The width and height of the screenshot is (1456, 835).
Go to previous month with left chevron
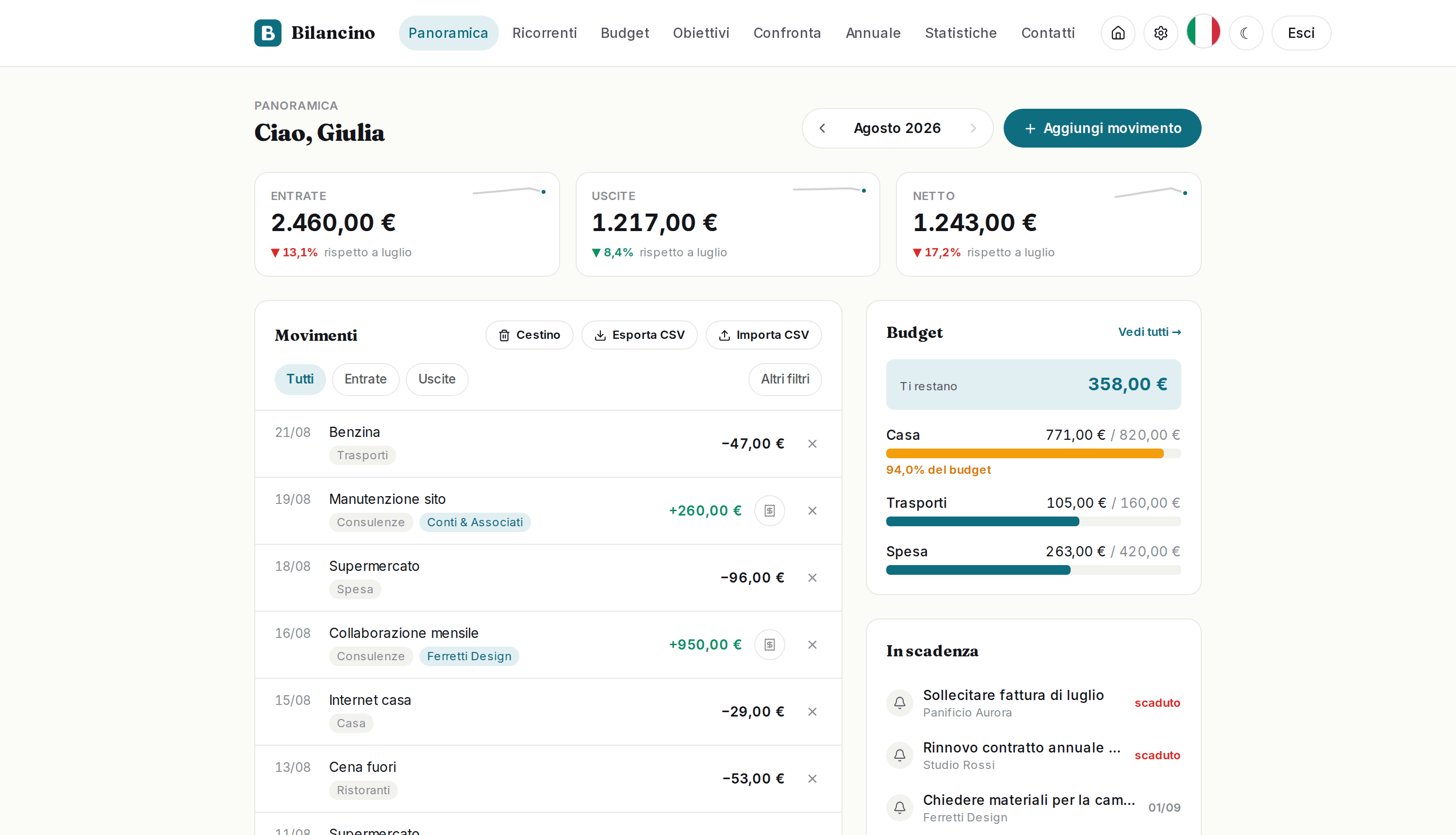point(822,128)
